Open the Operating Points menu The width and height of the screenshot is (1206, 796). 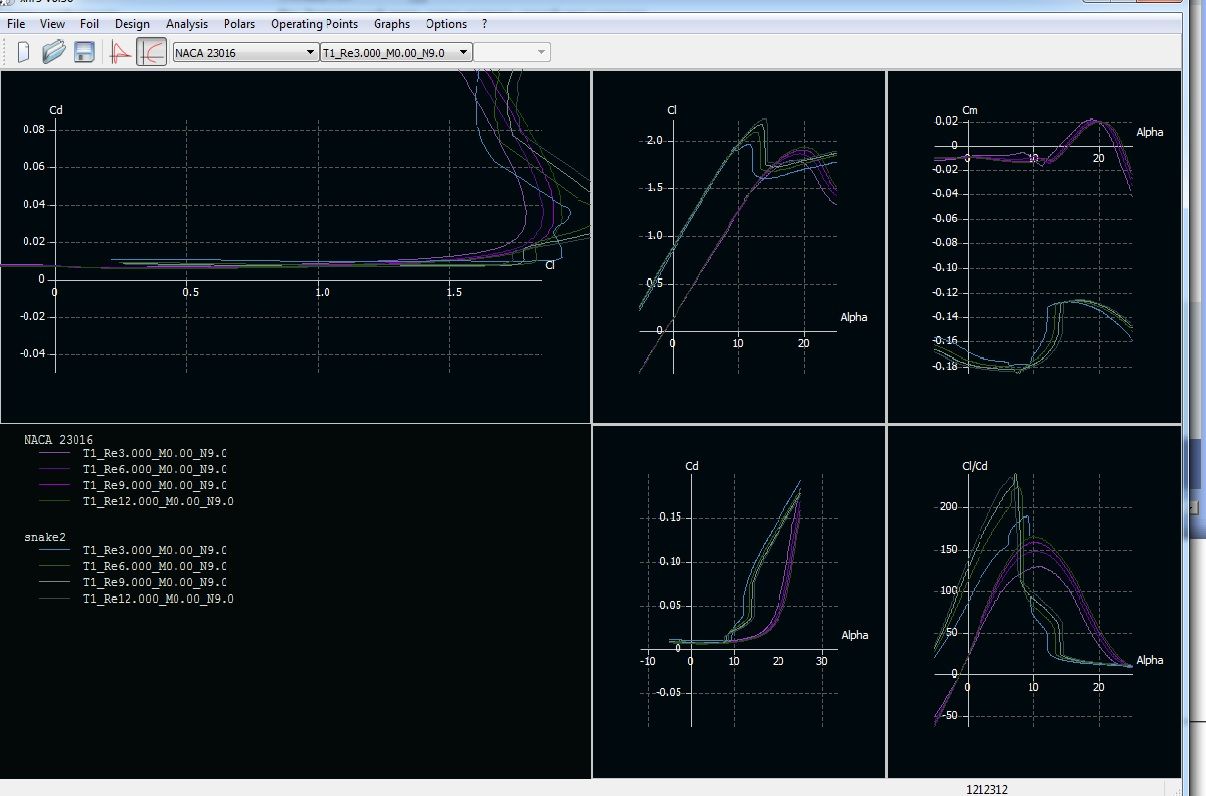point(314,23)
